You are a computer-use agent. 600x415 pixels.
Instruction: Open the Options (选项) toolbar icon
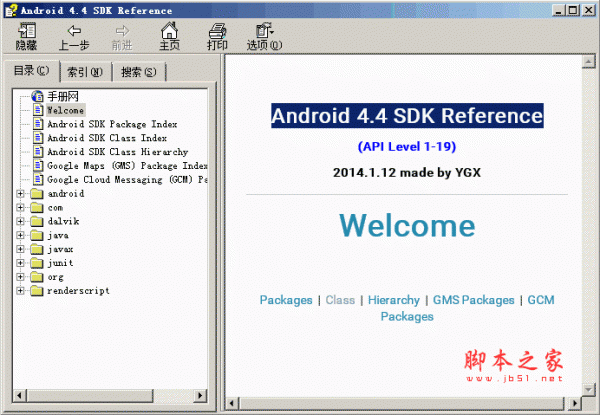[x=264, y=30]
